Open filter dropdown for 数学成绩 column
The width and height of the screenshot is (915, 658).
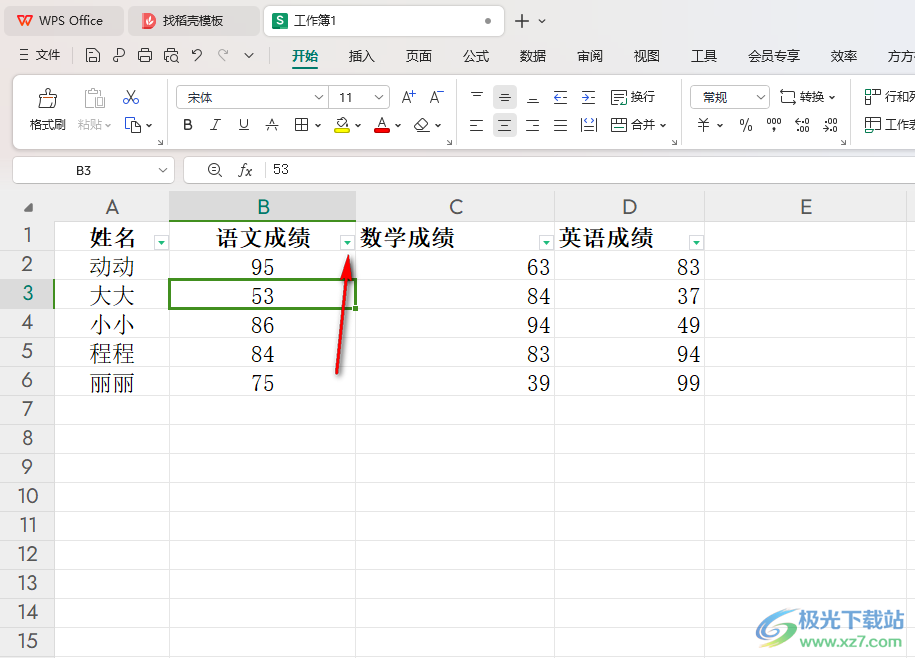click(x=546, y=243)
